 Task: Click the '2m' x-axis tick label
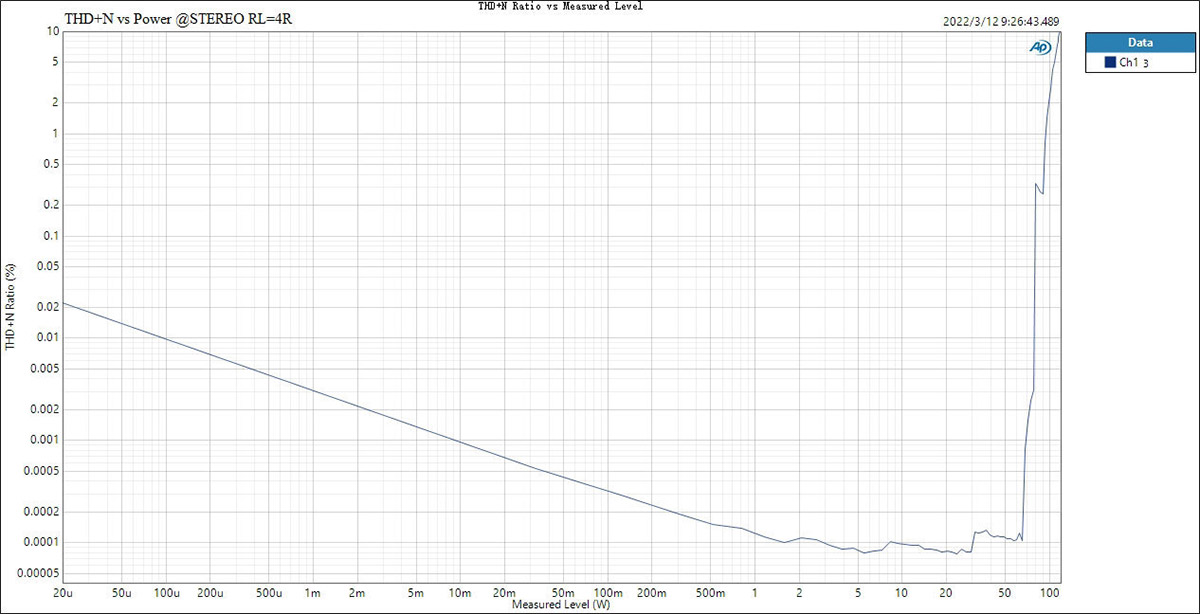[358, 591]
